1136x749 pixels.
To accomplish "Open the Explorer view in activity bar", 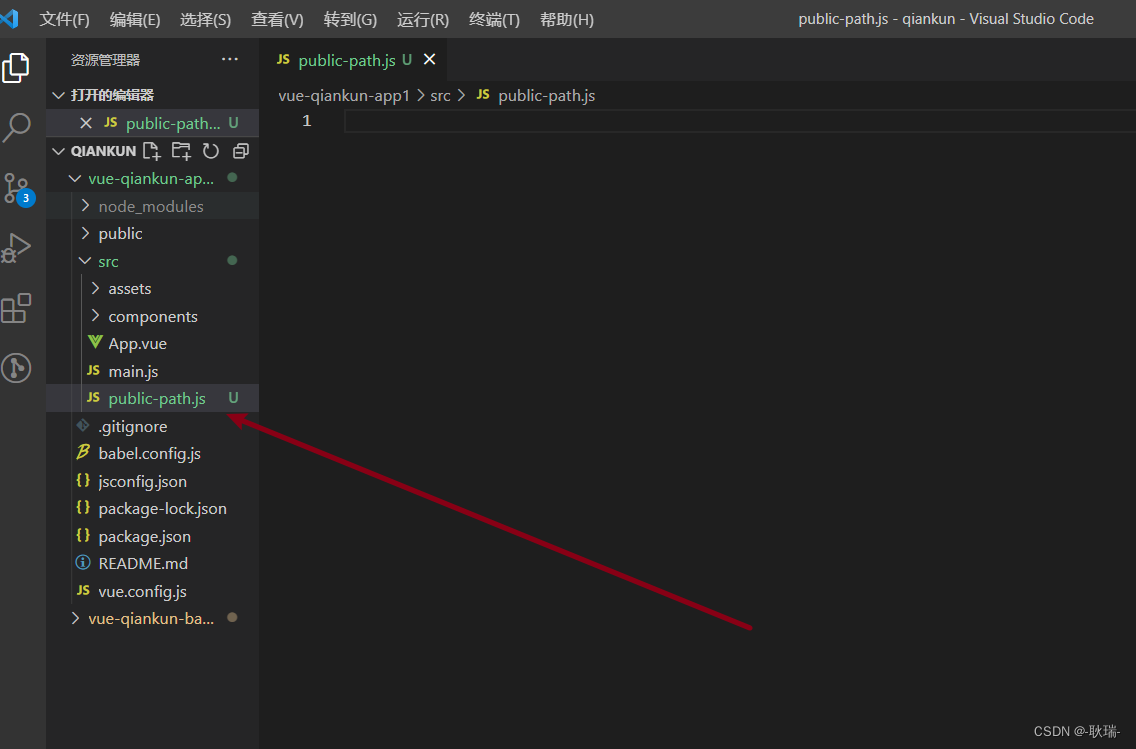I will coord(16,68).
